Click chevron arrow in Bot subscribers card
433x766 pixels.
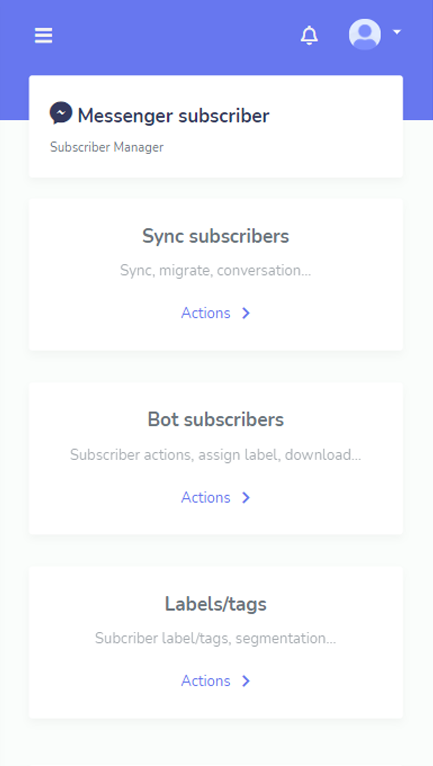tap(246, 497)
